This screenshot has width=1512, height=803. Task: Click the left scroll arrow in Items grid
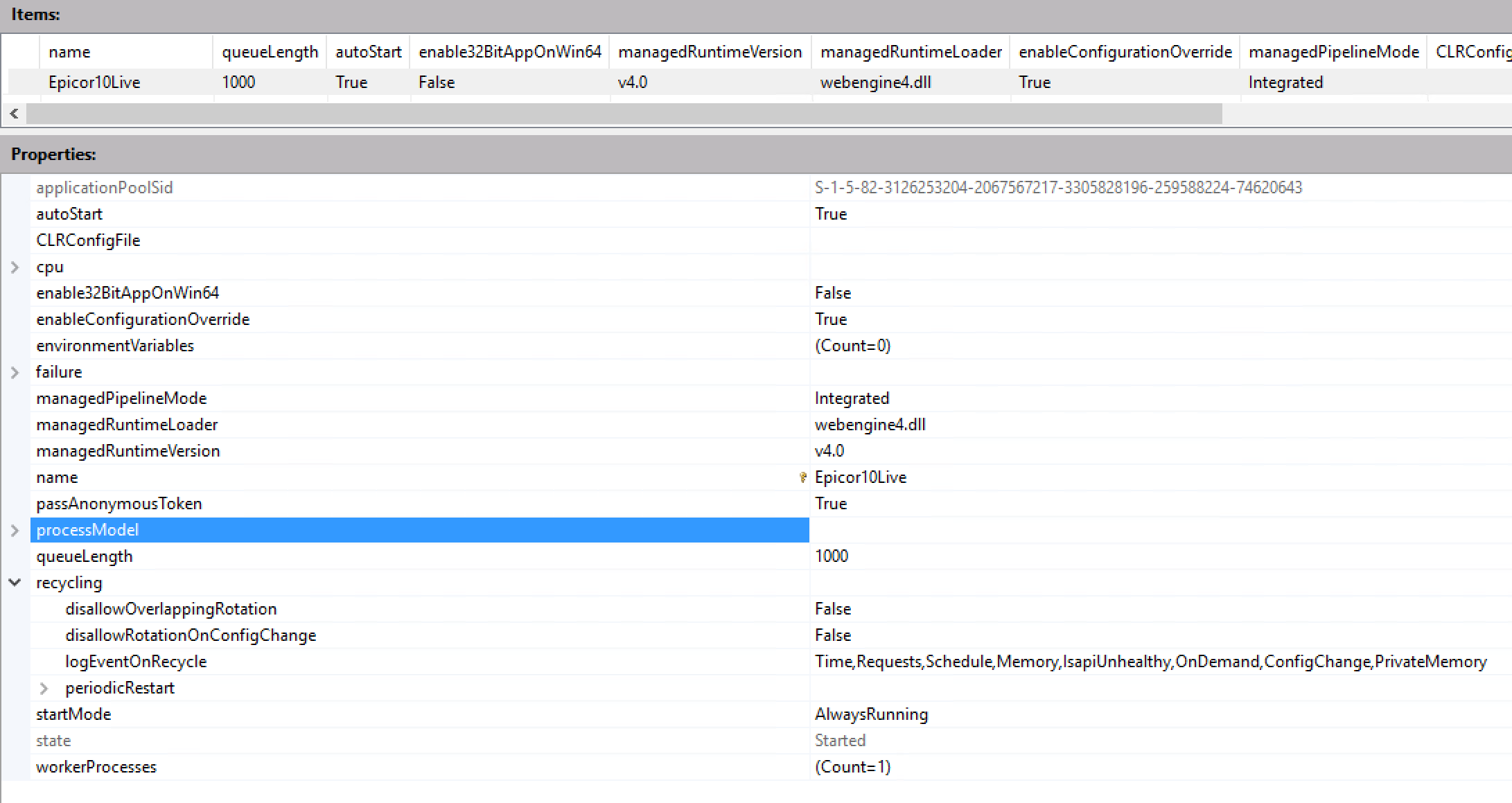tap(14, 114)
